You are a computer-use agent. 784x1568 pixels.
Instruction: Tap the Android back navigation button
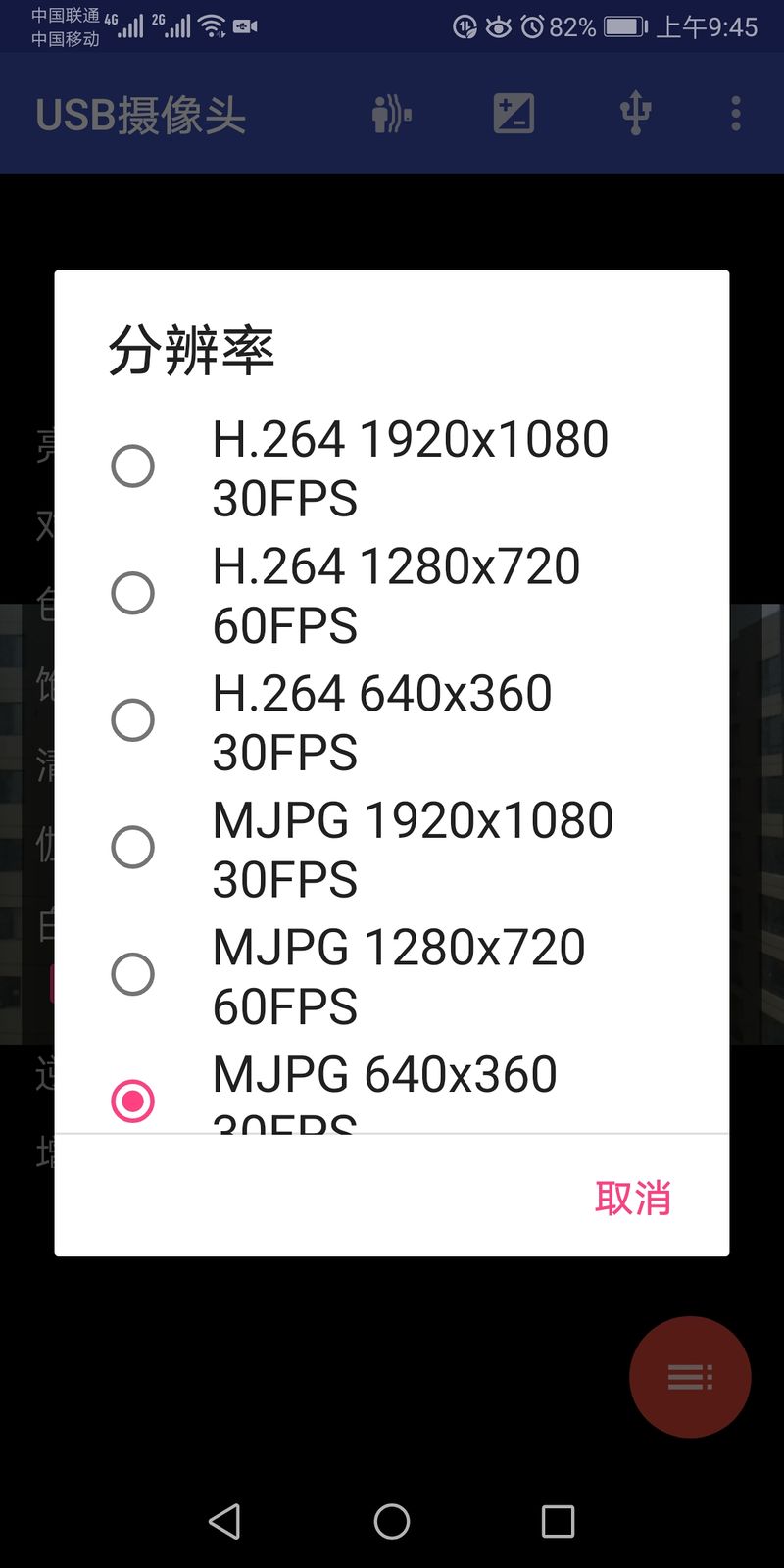224,1521
